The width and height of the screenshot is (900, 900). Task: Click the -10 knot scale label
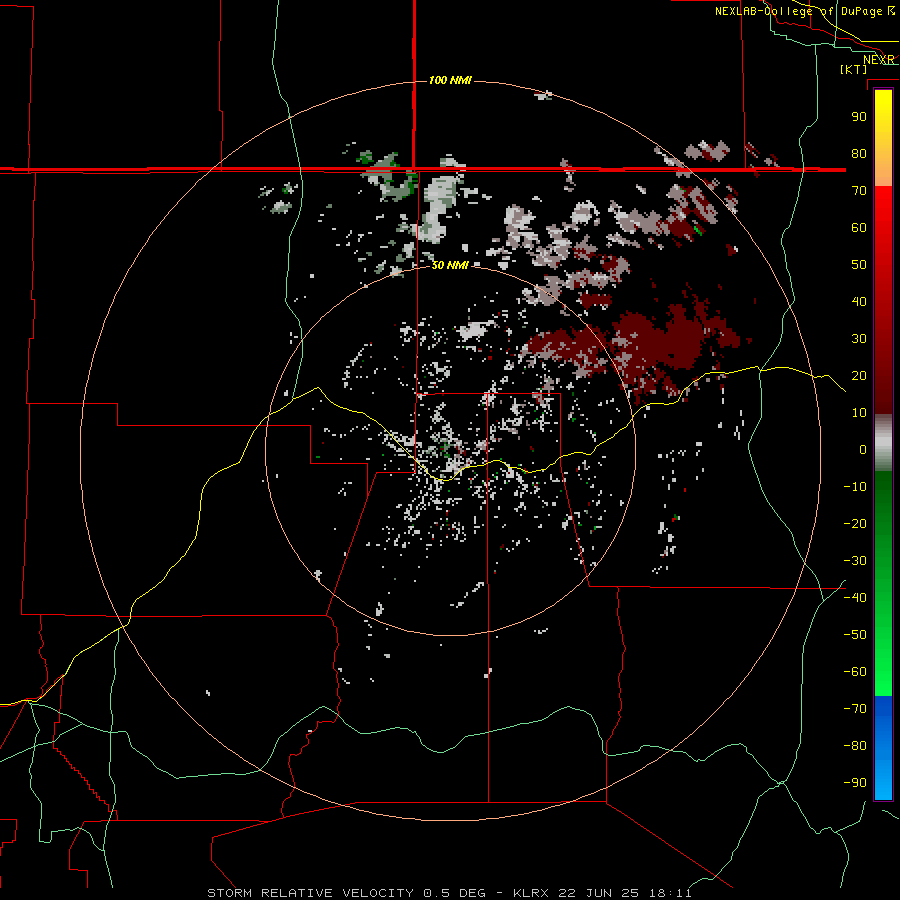point(855,487)
